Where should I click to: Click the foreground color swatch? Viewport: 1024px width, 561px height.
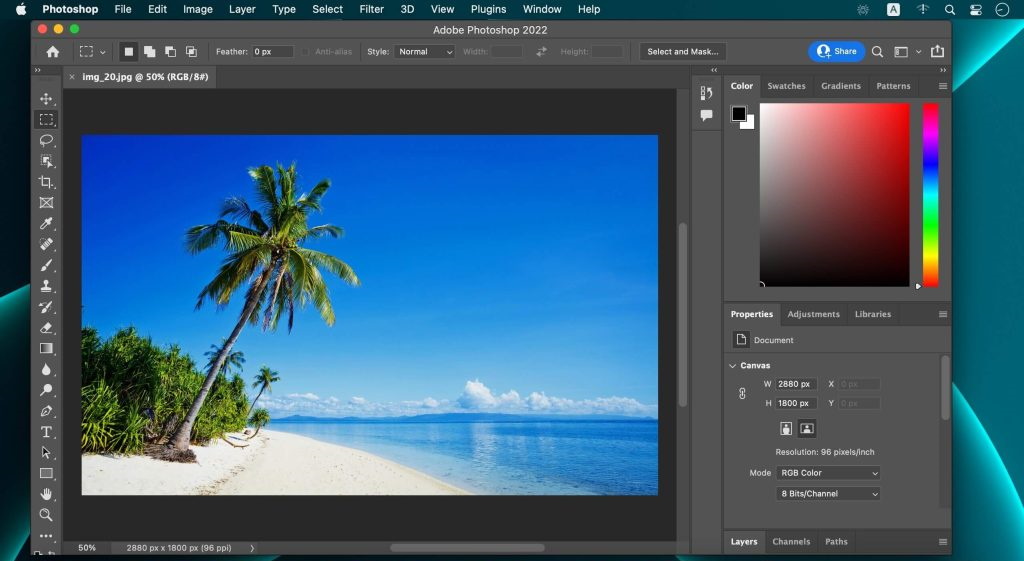[x=739, y=114]
